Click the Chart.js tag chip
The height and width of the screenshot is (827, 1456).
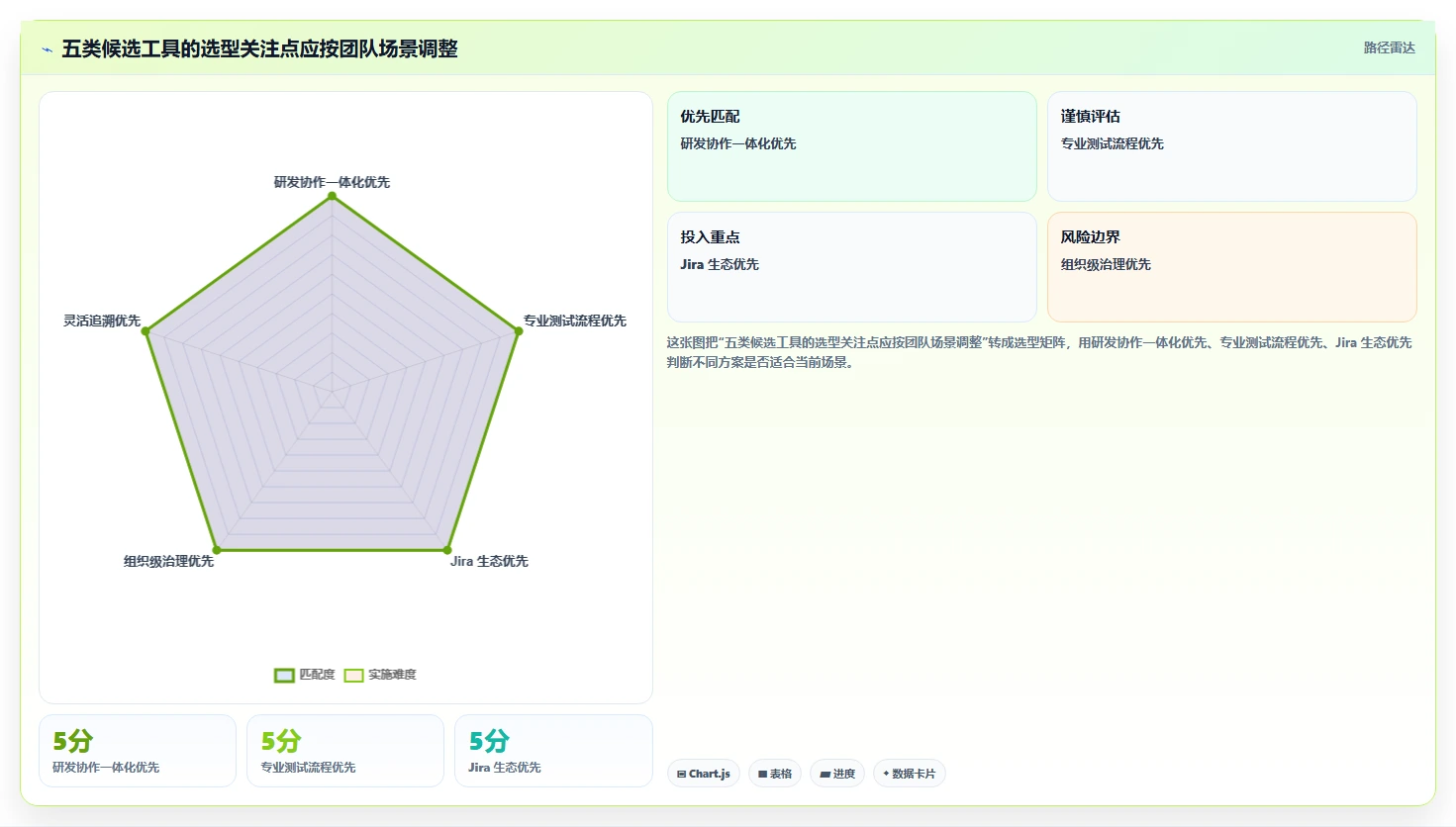click(x=704, y=774)
